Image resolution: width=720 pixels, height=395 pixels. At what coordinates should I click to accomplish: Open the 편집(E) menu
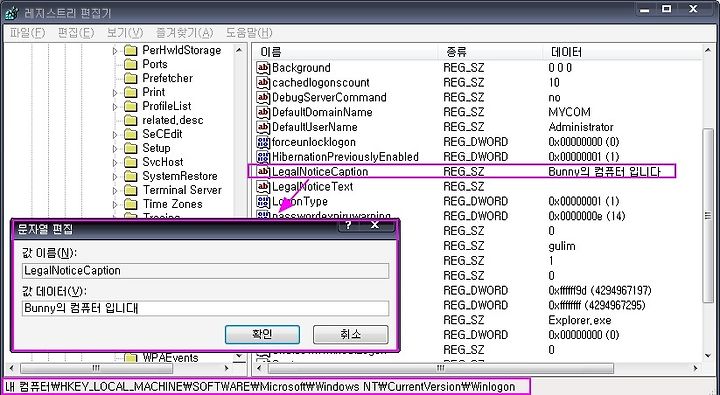coord(76,33)
